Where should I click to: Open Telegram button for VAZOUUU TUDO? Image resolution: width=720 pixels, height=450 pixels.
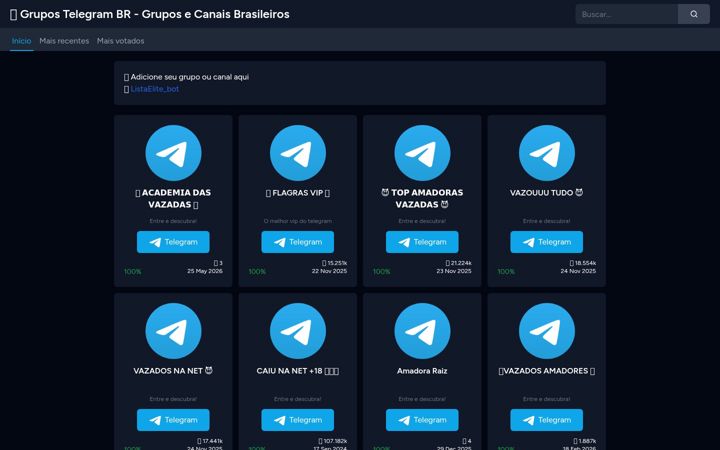pyautogui.click(x=546, y=242)
